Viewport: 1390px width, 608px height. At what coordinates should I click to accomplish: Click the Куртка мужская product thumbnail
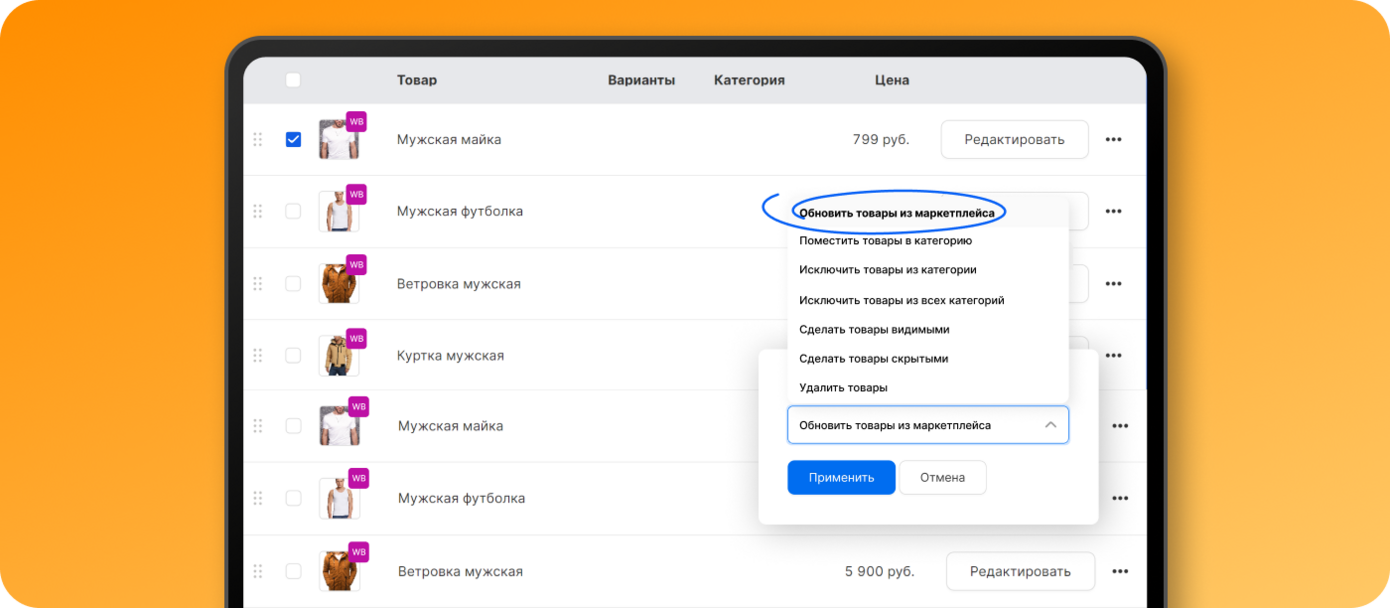pos(338,357)
